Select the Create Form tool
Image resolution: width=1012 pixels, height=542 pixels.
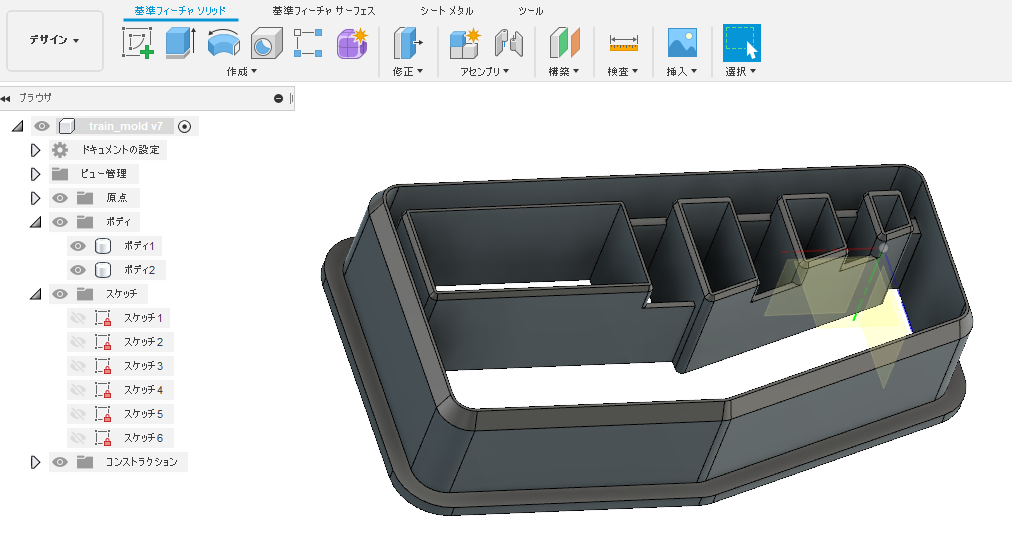352,43
